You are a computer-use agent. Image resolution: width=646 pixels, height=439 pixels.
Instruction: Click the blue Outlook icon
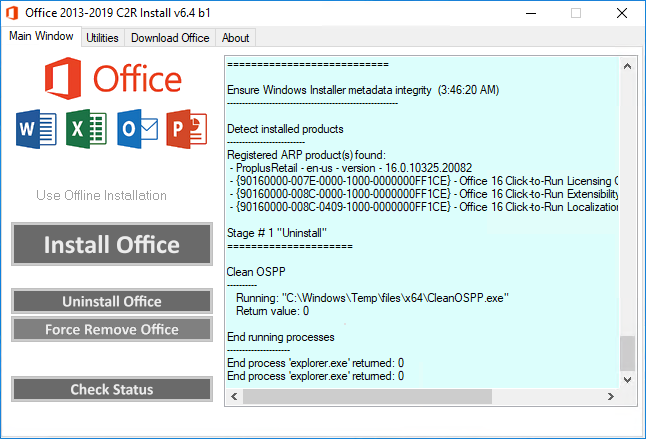pyautogui.click(x=137, y=129)
